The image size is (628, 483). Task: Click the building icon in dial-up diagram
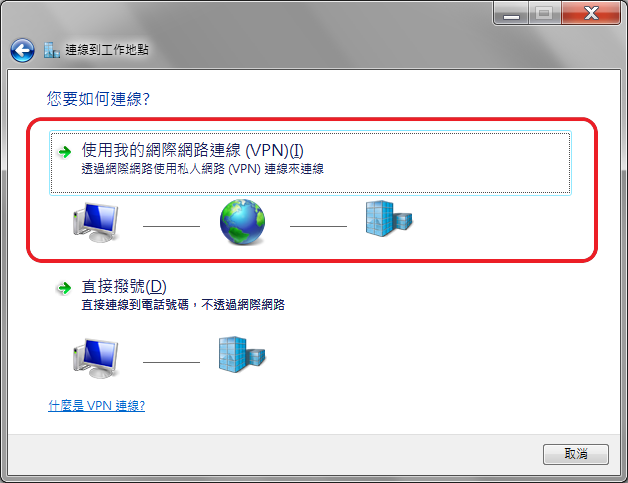(x=242, y=354)
